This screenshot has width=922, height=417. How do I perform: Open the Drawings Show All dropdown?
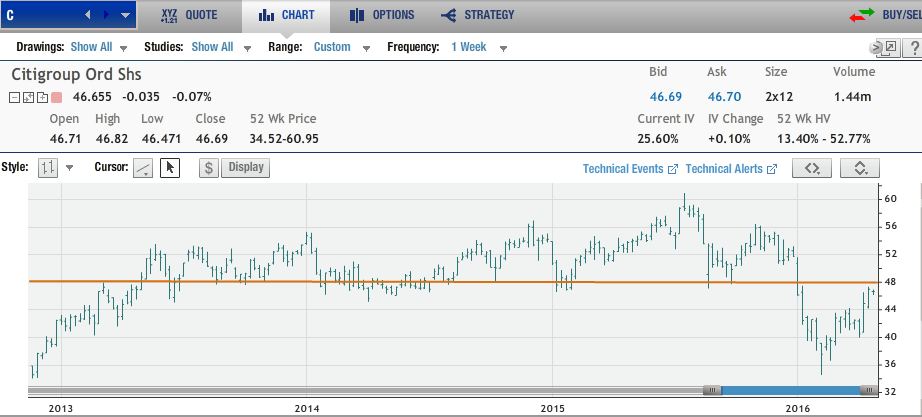(99, 47)
